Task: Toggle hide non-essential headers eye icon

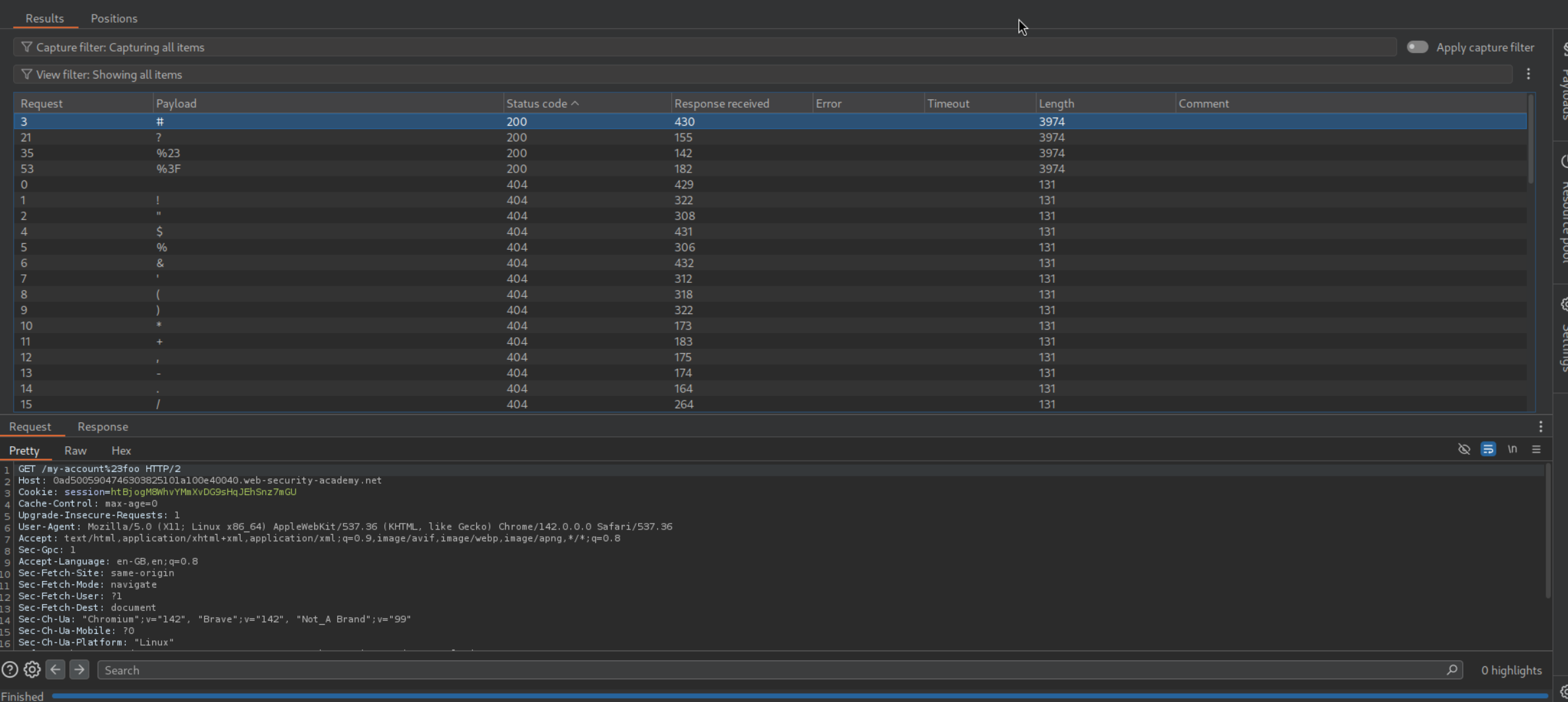Action: pyautogui.click(x=1464, y=449)
